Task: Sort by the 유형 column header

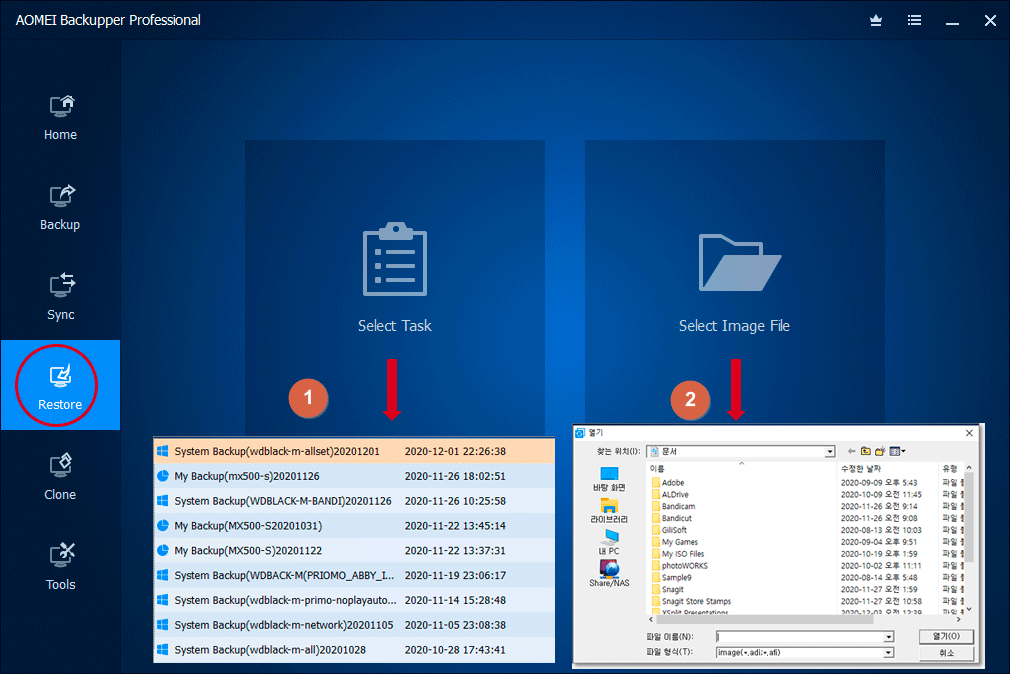Action: click(950, 469)
